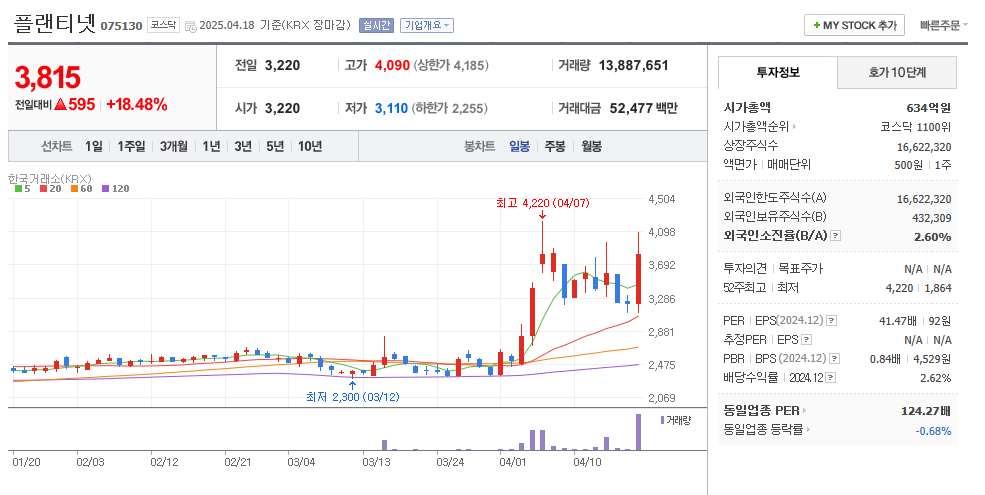Click the 고가 value 4,090

[x=393, y=65]
